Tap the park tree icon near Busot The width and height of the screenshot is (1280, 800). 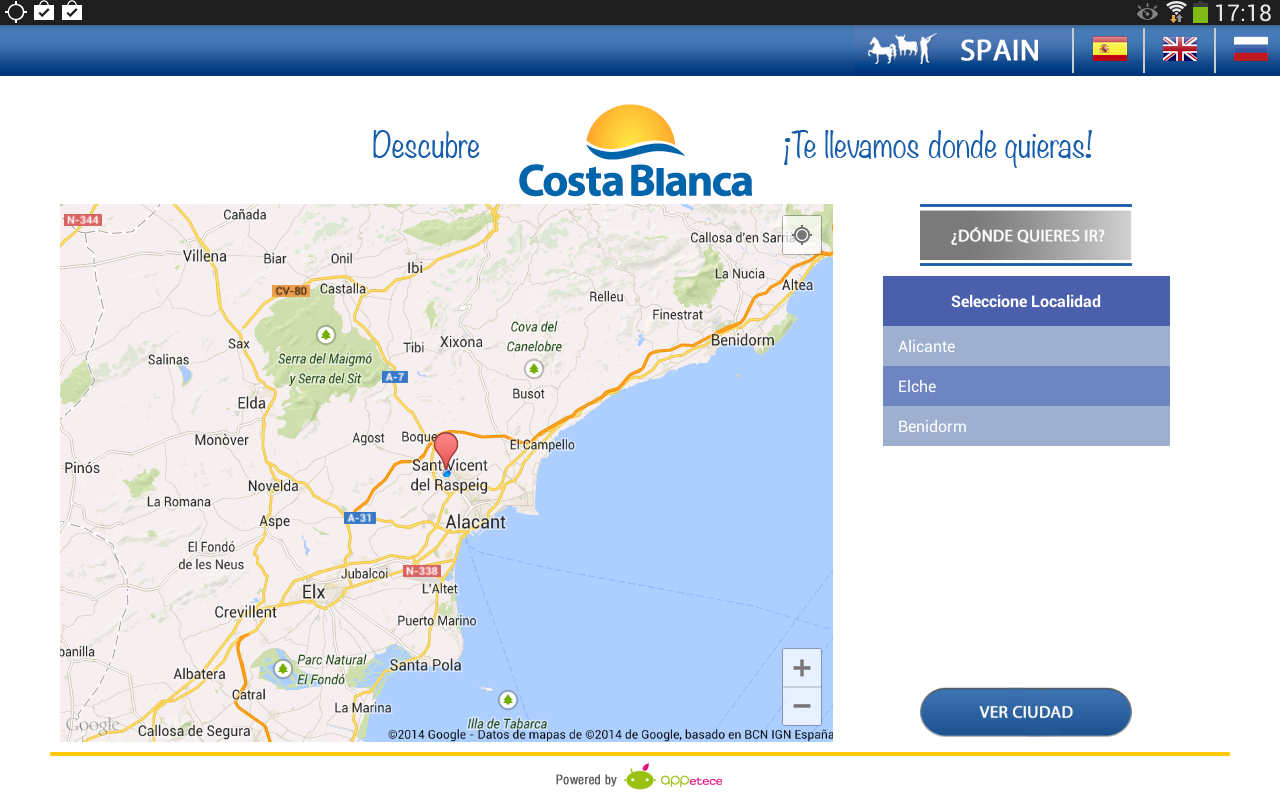click(x=534, y=369)
